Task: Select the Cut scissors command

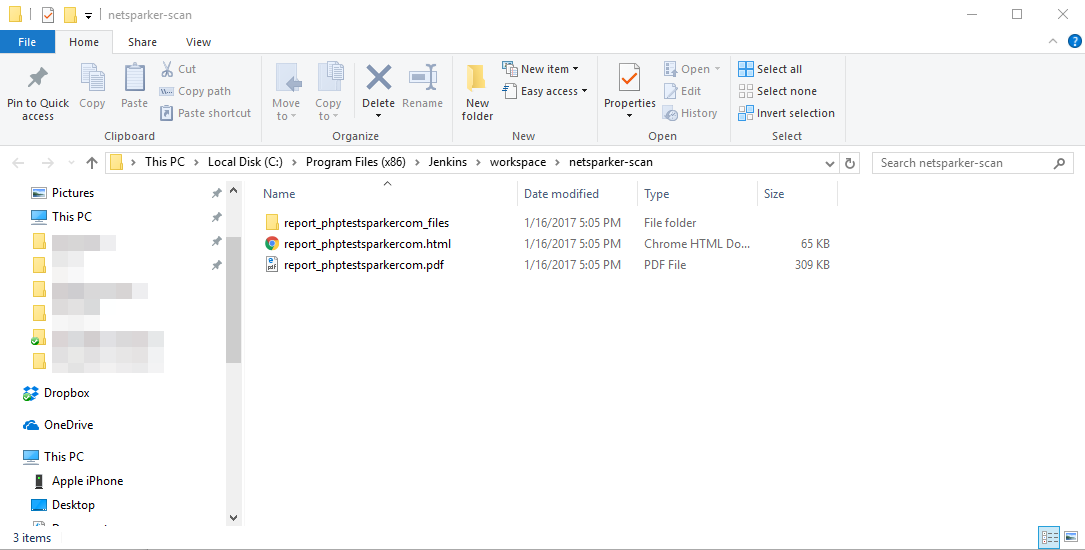Action: tap(179, 69)
